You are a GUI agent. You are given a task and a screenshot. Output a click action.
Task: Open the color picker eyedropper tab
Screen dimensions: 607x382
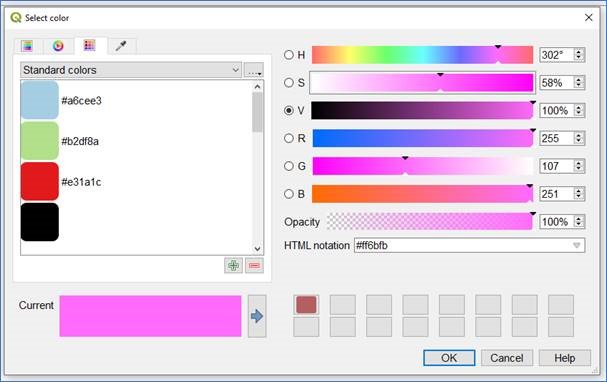121,46
